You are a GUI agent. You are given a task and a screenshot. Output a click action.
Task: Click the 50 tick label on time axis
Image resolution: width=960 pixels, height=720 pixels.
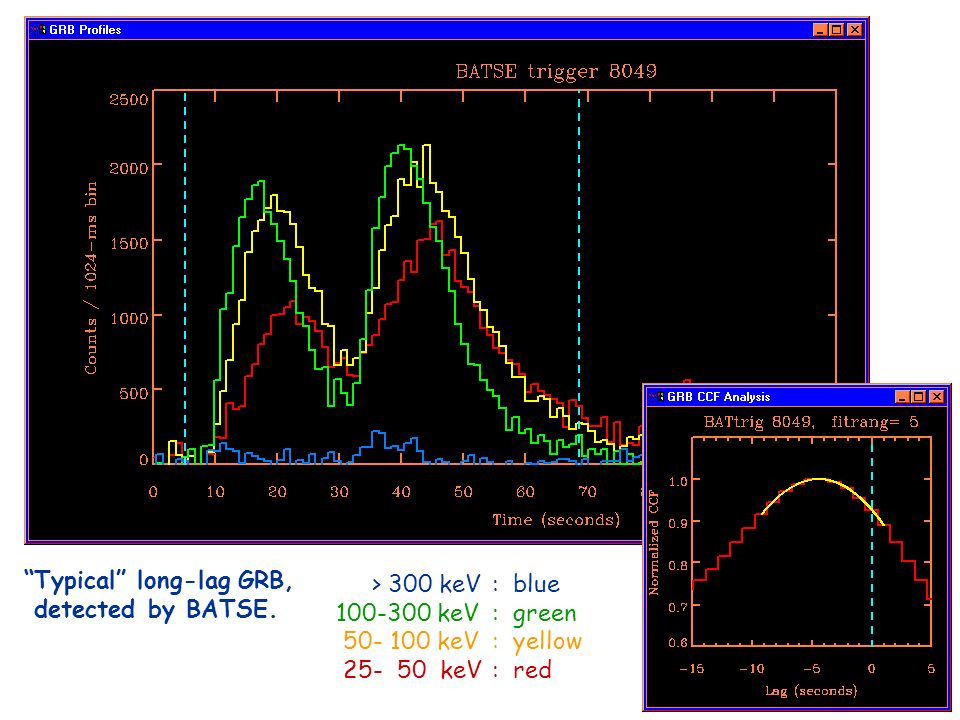(x=463, y=492)
